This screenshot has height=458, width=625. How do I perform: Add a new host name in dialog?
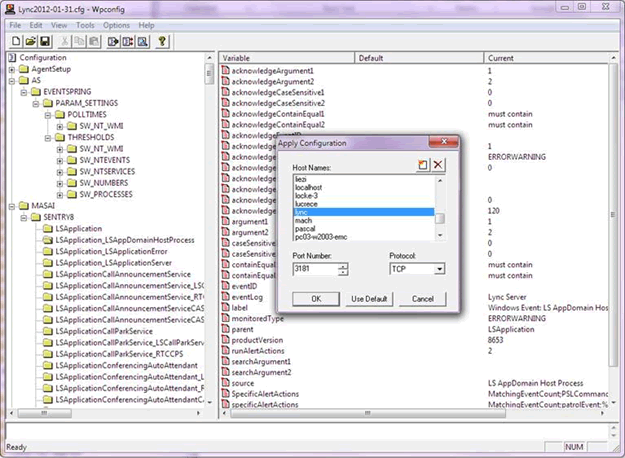click(423, 164)
